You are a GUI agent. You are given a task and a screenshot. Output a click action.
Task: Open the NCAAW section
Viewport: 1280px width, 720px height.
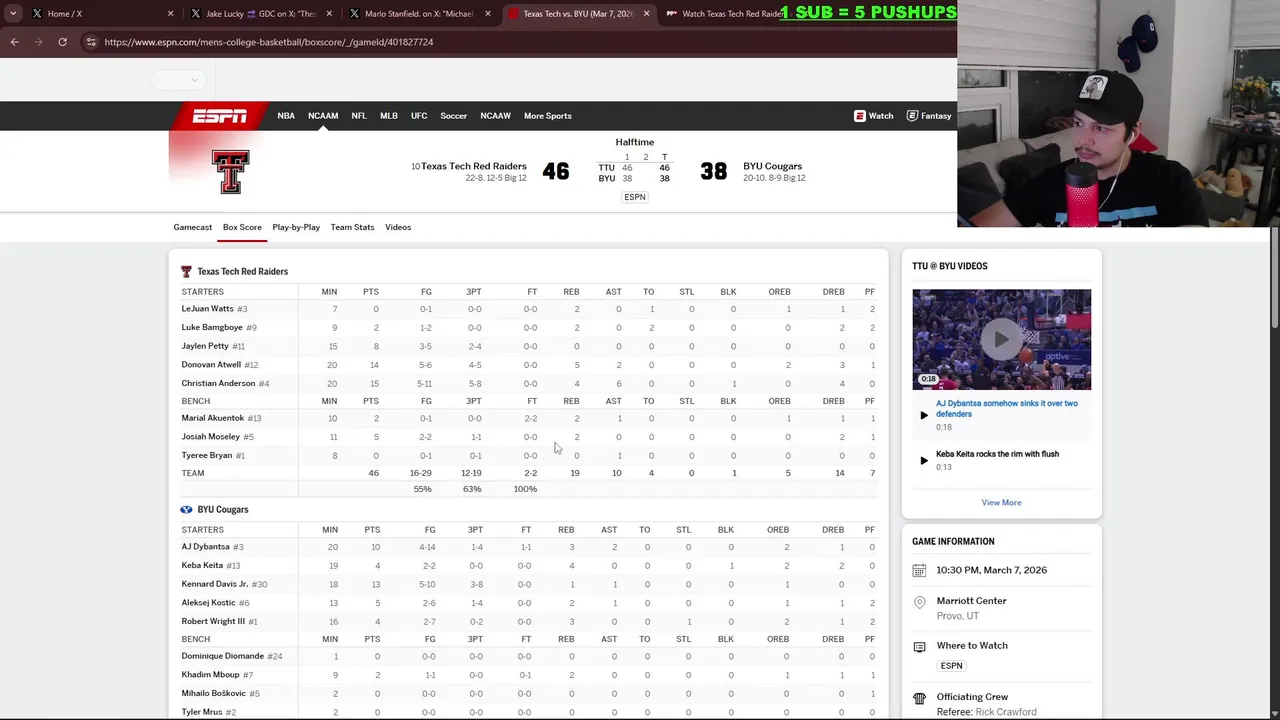click(x=495, y=116)
